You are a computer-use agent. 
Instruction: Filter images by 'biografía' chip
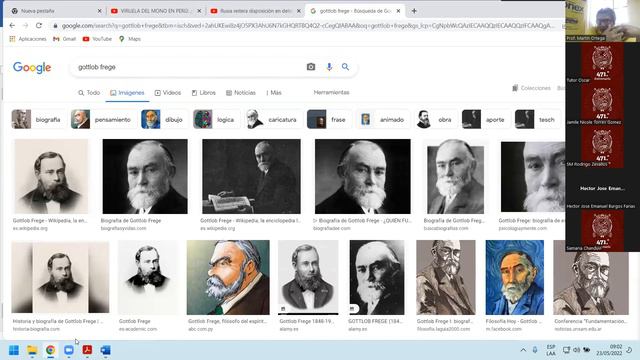tap(37, 120)
